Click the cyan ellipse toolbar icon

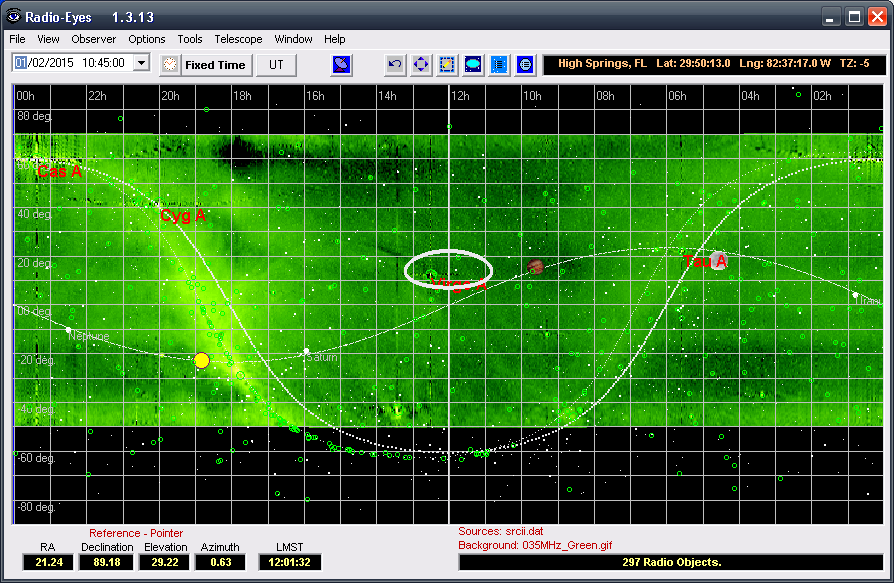tap(473, 64)
